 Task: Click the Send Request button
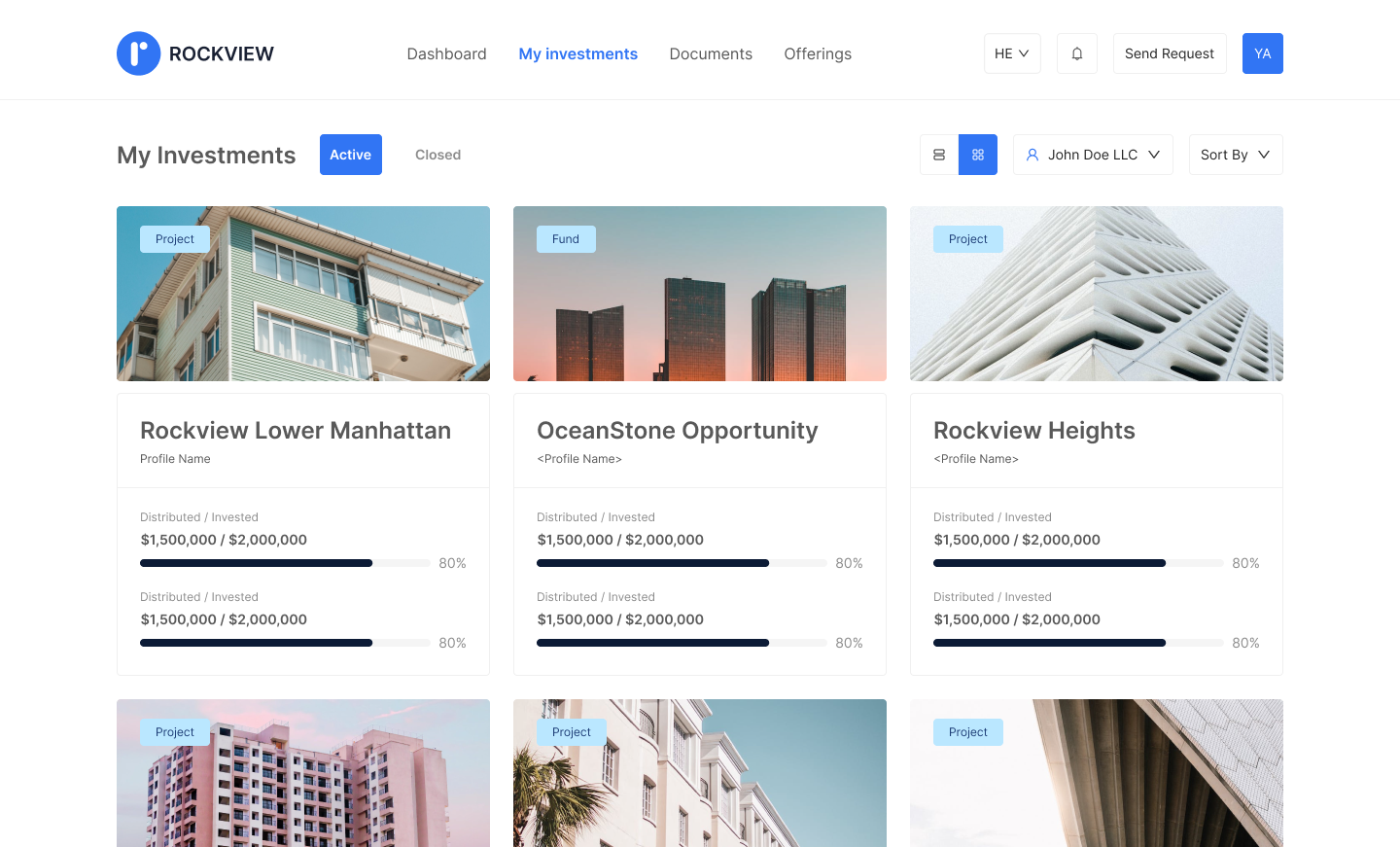tap(1170, 53)
